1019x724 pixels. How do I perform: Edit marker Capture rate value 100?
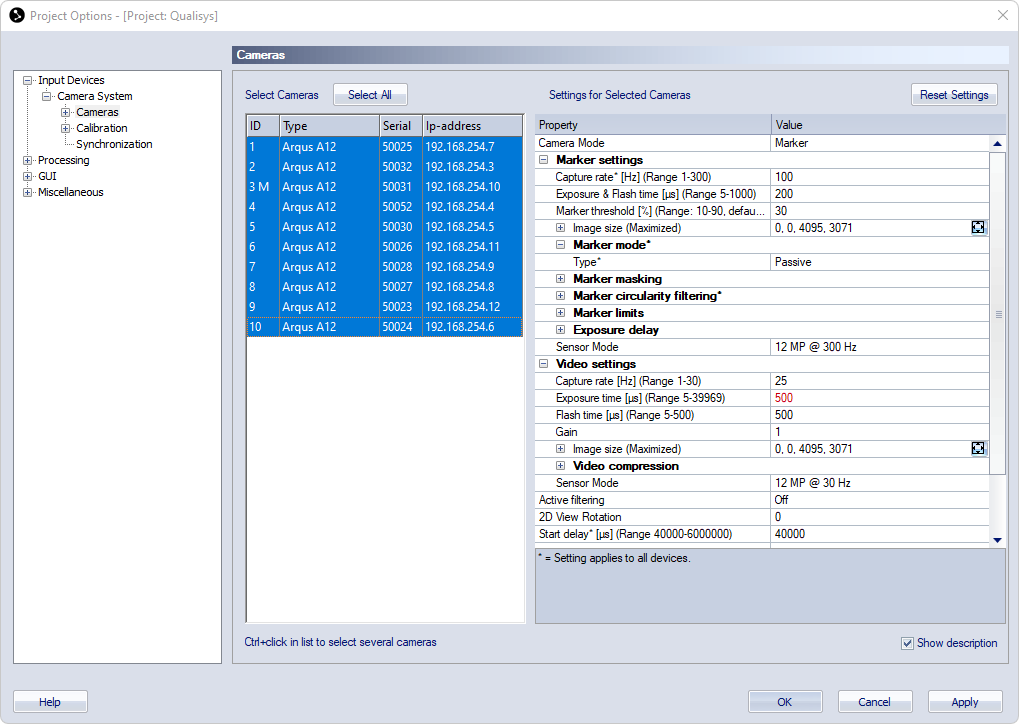(880, 177)
